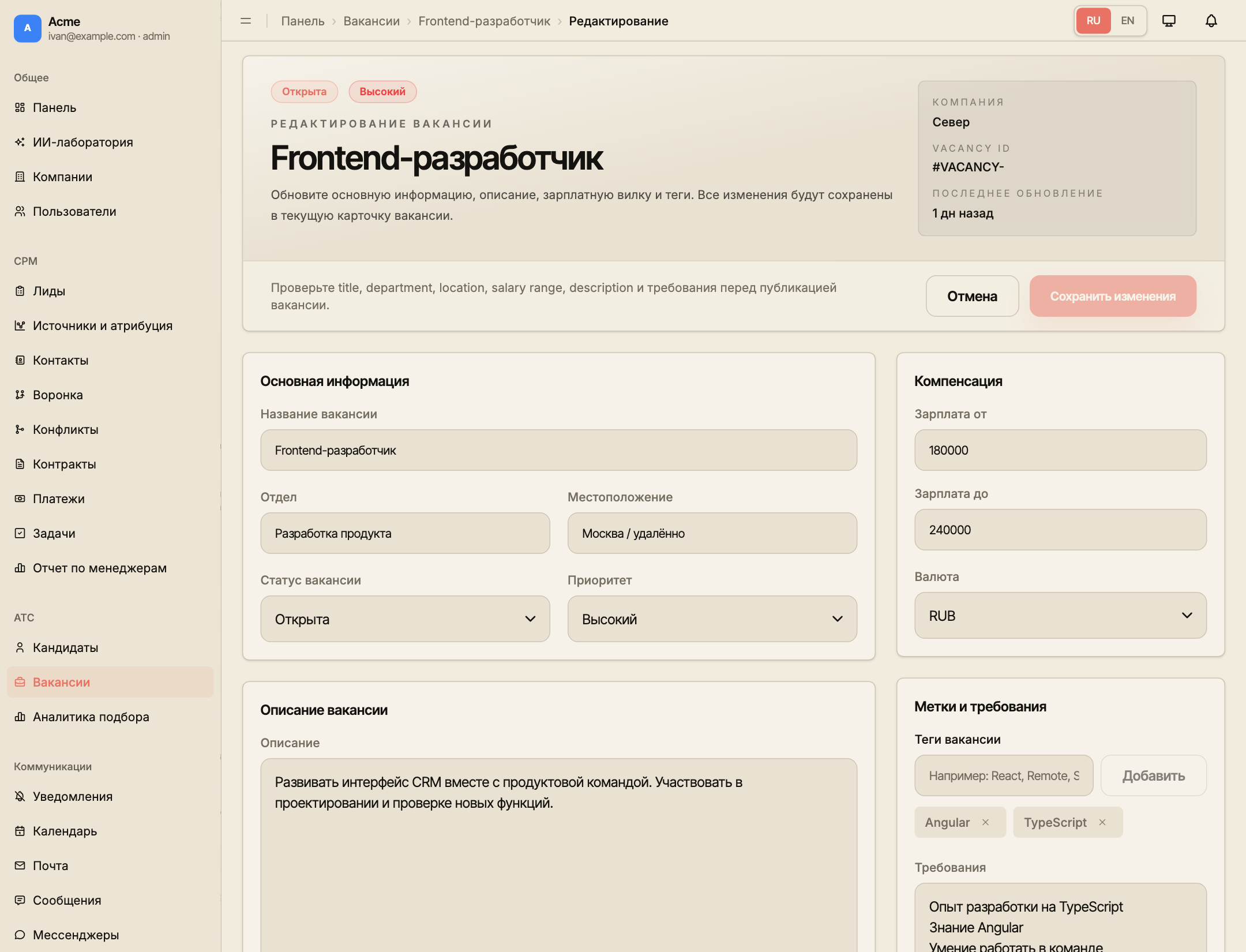Click the Платежи banknote icon
The width and height of the screenshot is (1246, 952).
tap(20, 499)
